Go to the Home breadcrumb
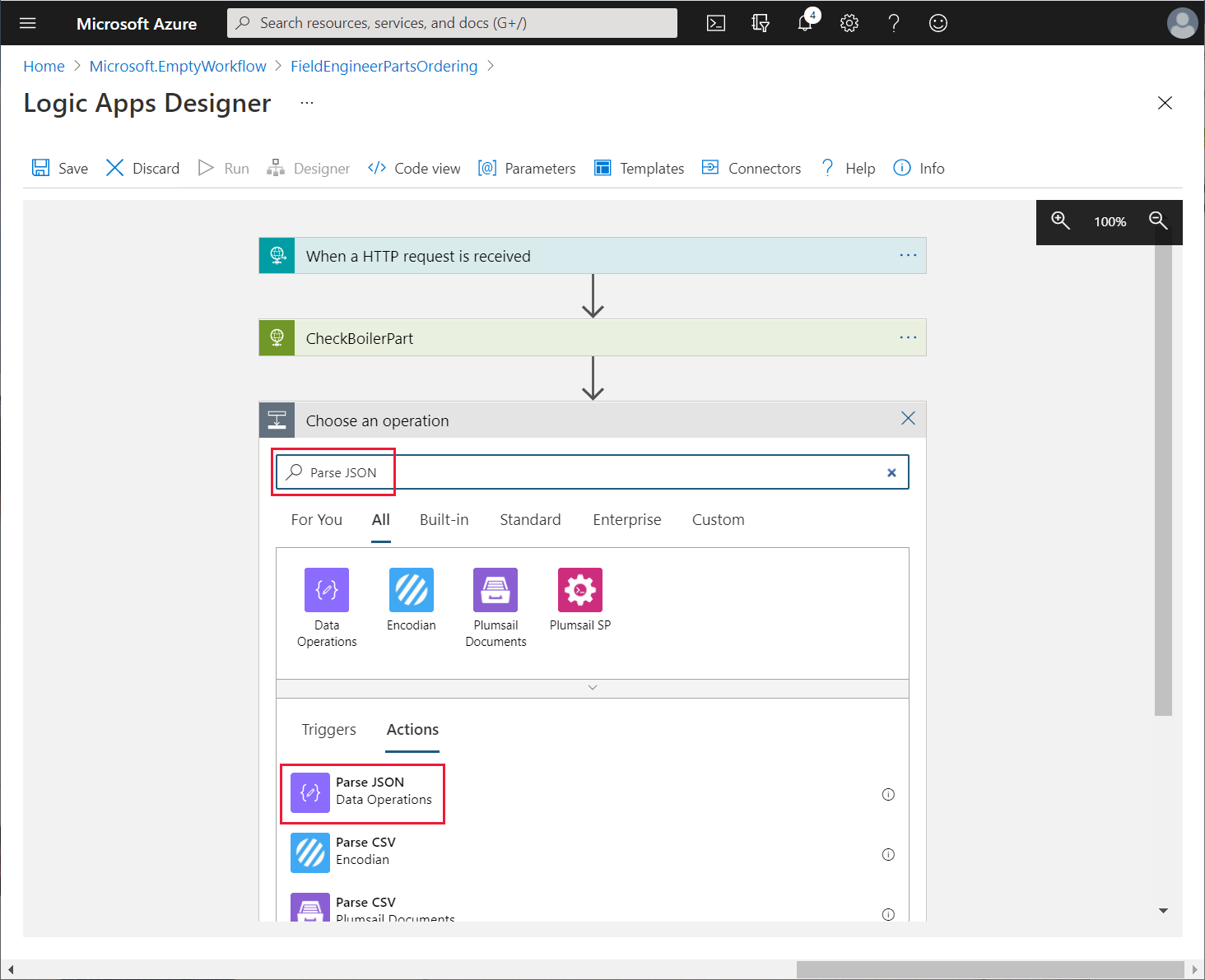The width and height of the screenshot is (1205, 980). 44,66
